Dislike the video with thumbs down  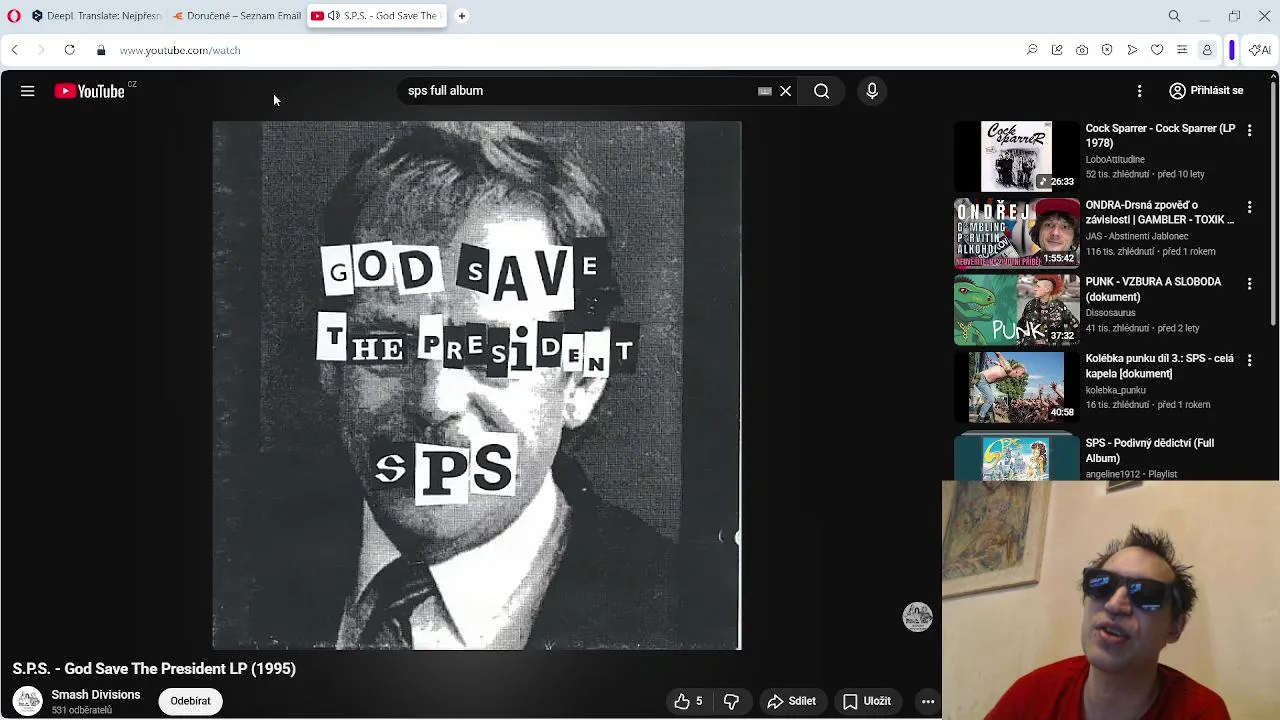(731, 701)
